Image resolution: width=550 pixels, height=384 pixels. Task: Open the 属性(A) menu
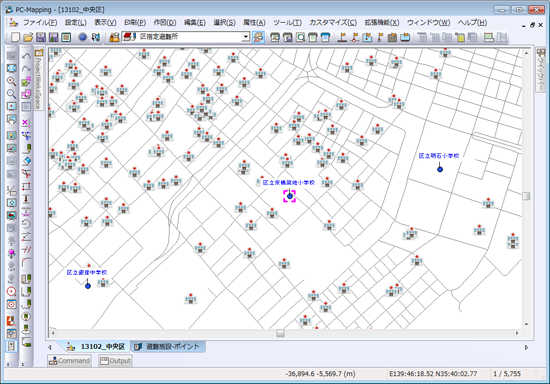click(x=254, y=23)
